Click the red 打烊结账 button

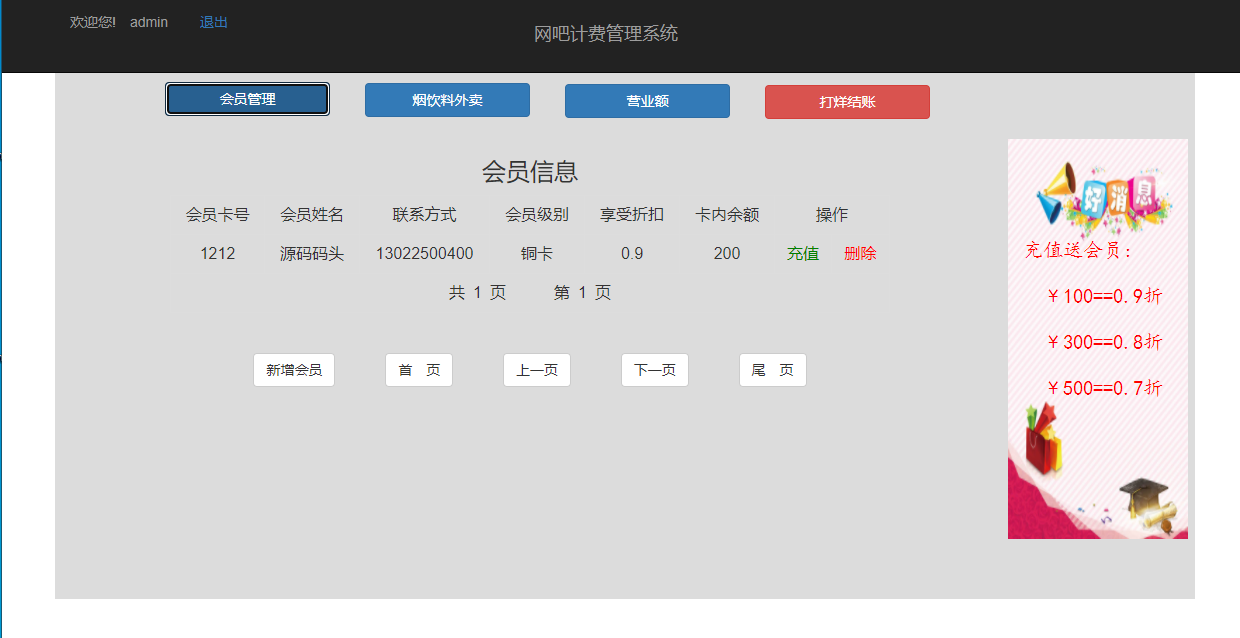(x=847, y=101)
